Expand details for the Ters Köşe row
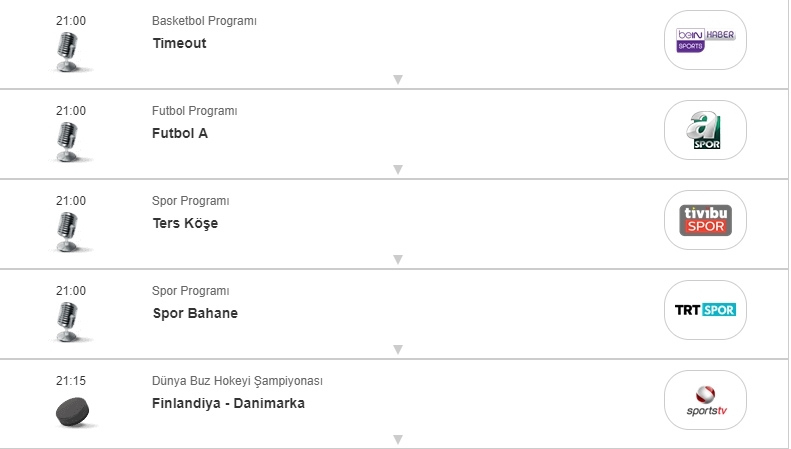Screen dimensions: 791x449 pos(397,260)
